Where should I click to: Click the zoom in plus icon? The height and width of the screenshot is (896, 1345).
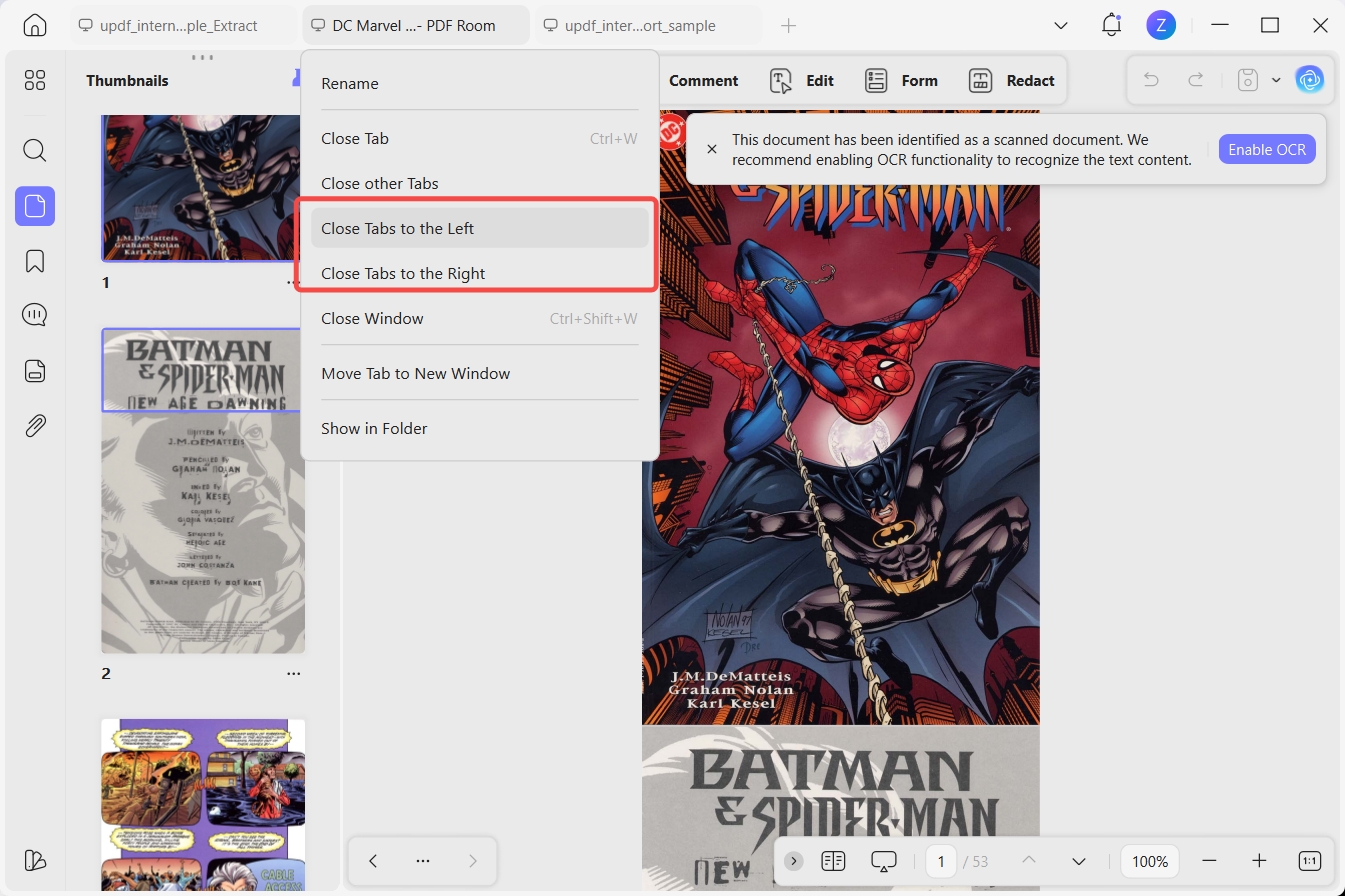[x=1259, y=861]
